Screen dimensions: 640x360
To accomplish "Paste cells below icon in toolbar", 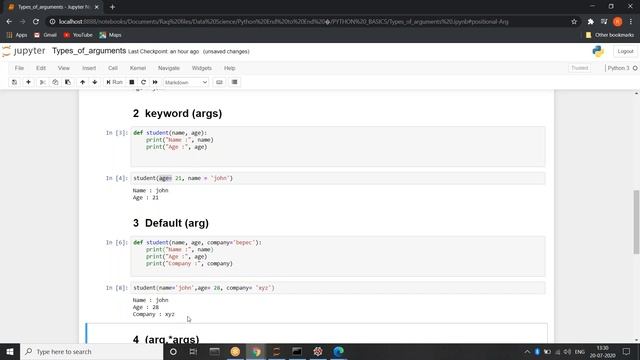I will pyautogui.click(x=68, y=82).
